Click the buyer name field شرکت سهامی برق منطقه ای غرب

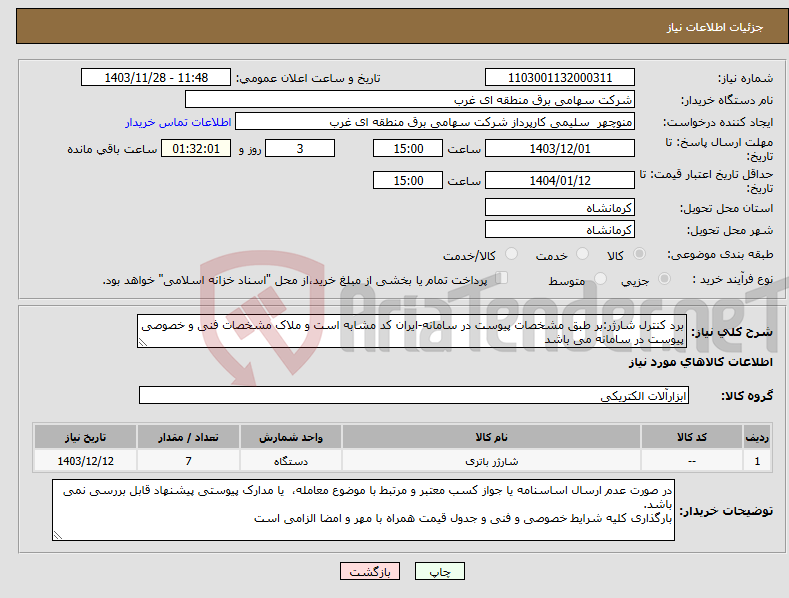click(410, 100)
